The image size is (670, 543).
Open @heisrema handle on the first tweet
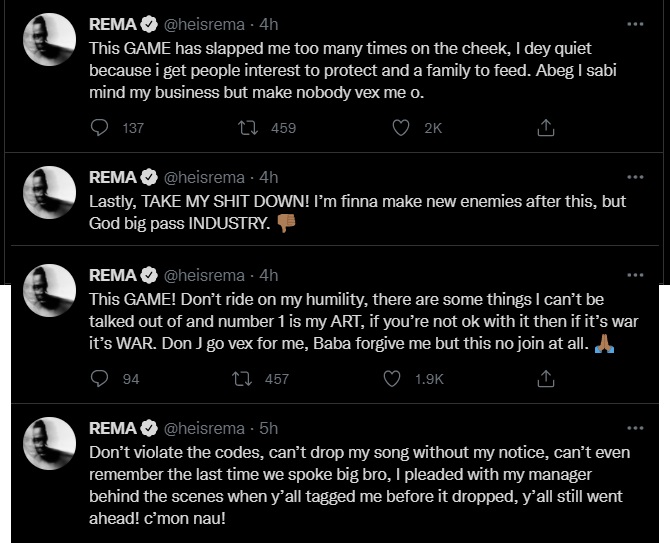(x=204, y=25)
